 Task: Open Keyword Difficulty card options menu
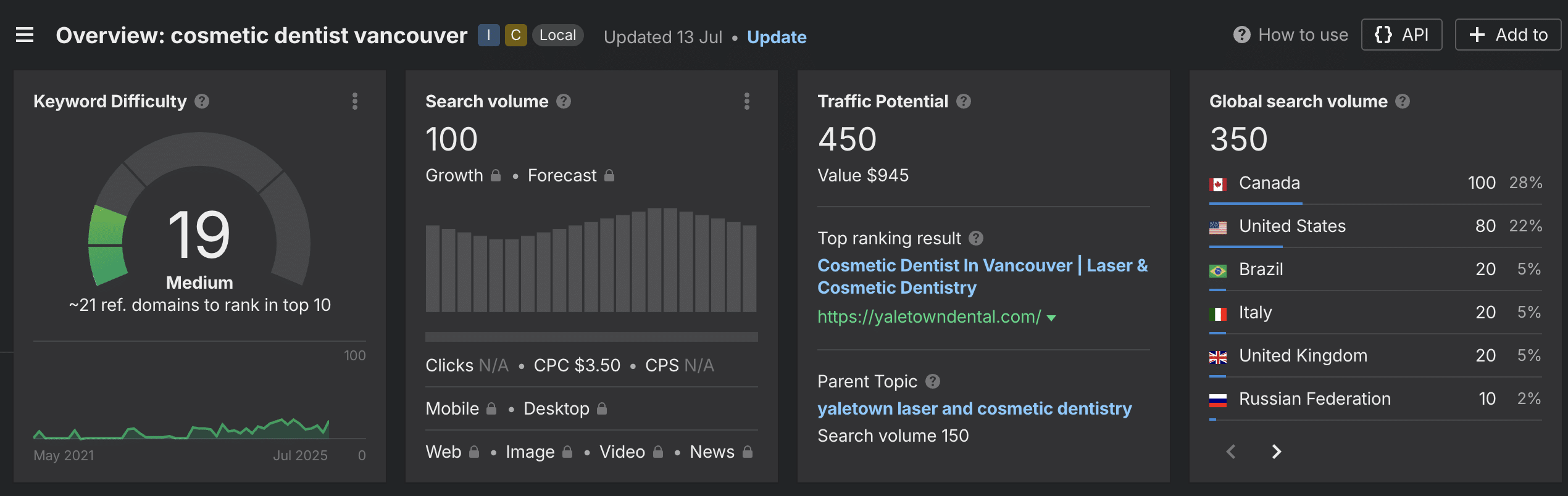(x=355, y=101)
